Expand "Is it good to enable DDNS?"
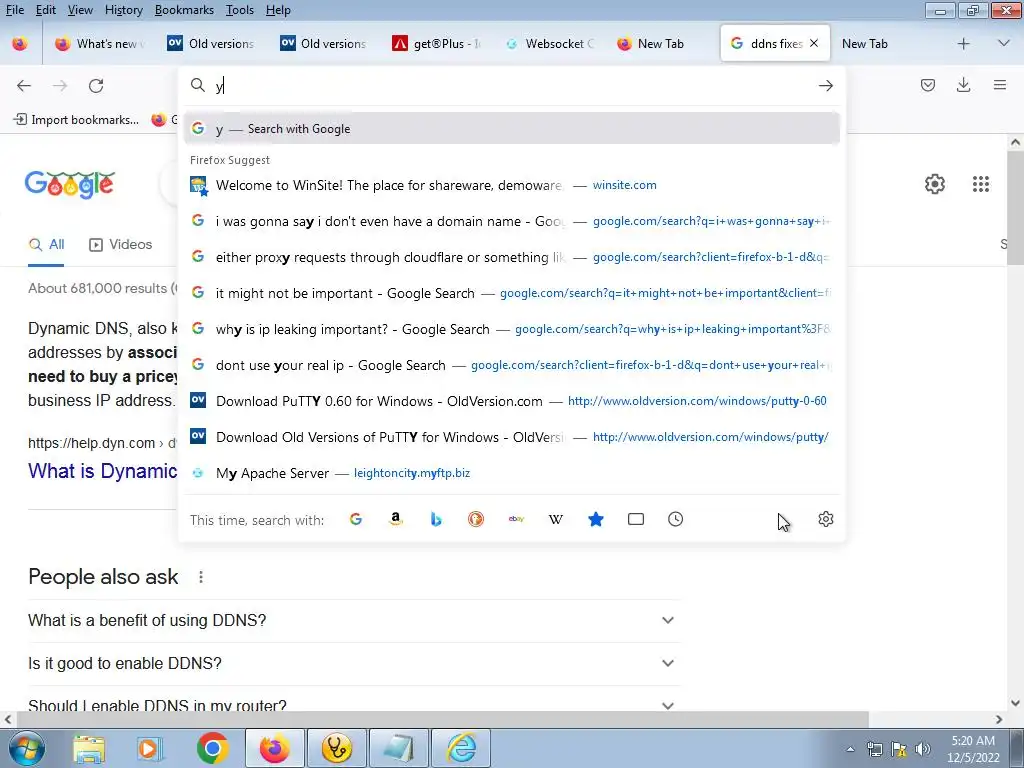This screenshot has width=1024, height=768. coord(353,664)
